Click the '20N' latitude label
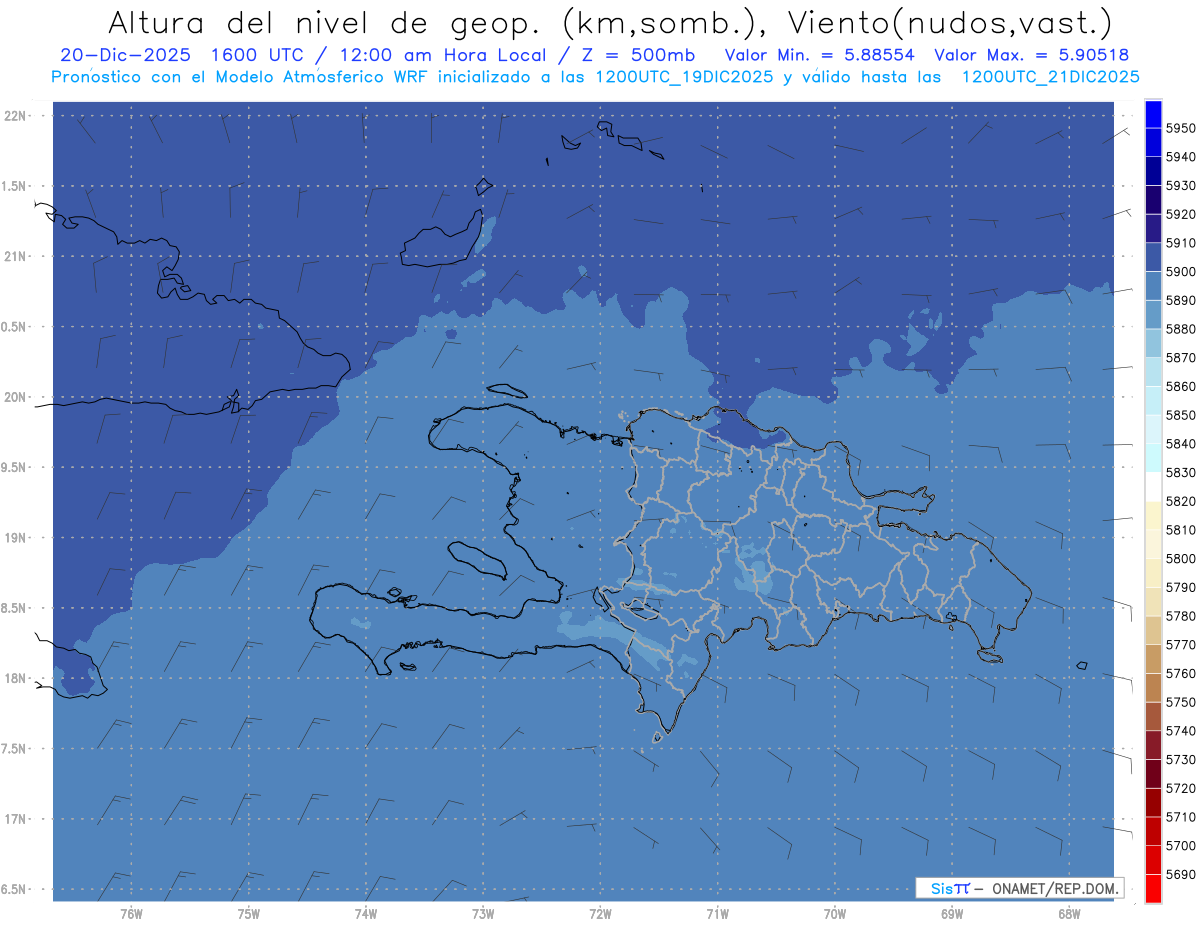This screenshot has height=927, width=1200. pos(16,397)
